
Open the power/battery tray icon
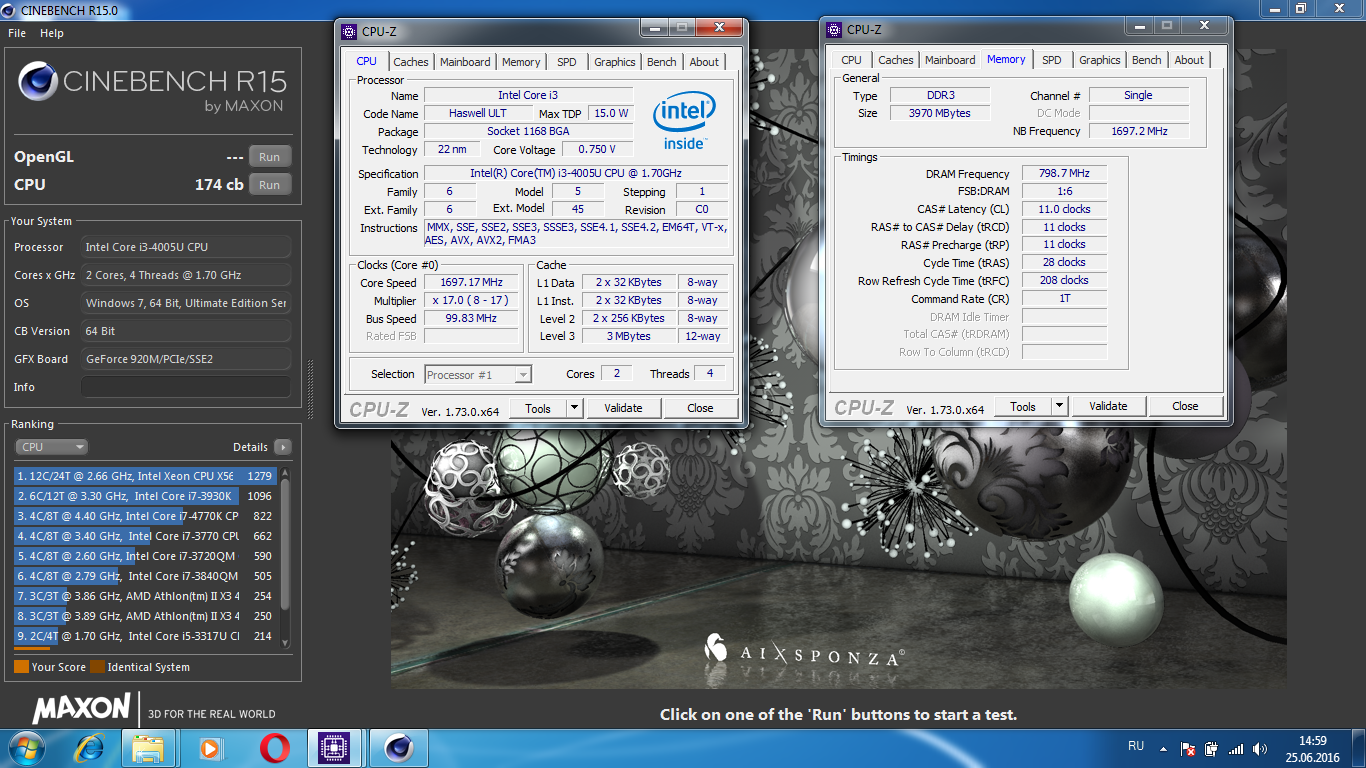pyautogui.click(x=1212, y=749)
